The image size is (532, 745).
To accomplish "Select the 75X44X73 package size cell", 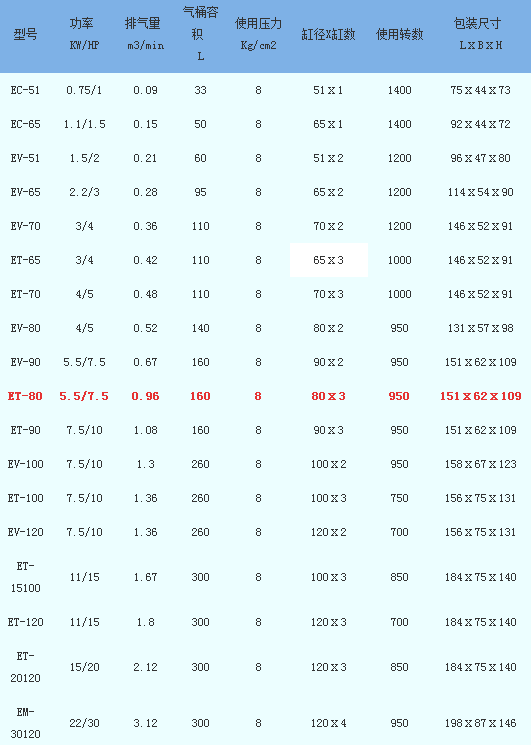I will (480, 90).
